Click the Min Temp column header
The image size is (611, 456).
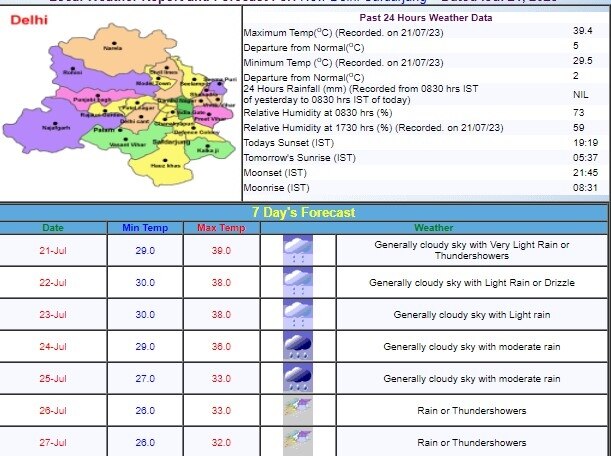(x=145, y=228)
